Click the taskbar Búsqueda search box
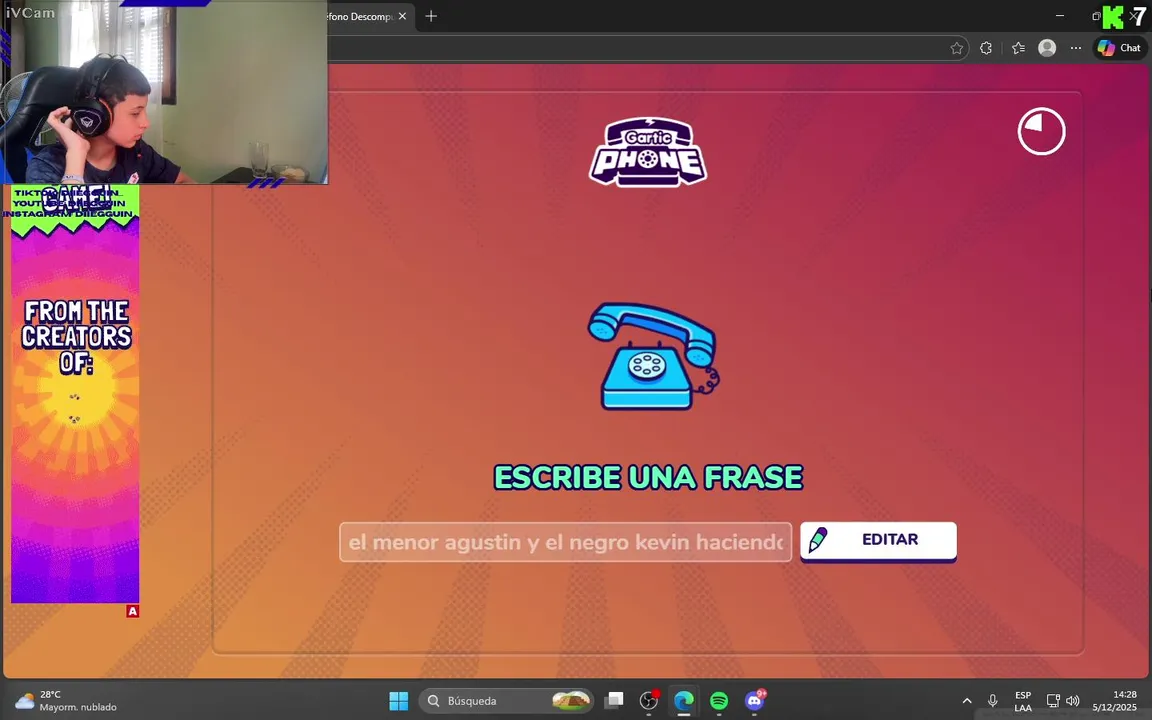 tap(506, 701)
